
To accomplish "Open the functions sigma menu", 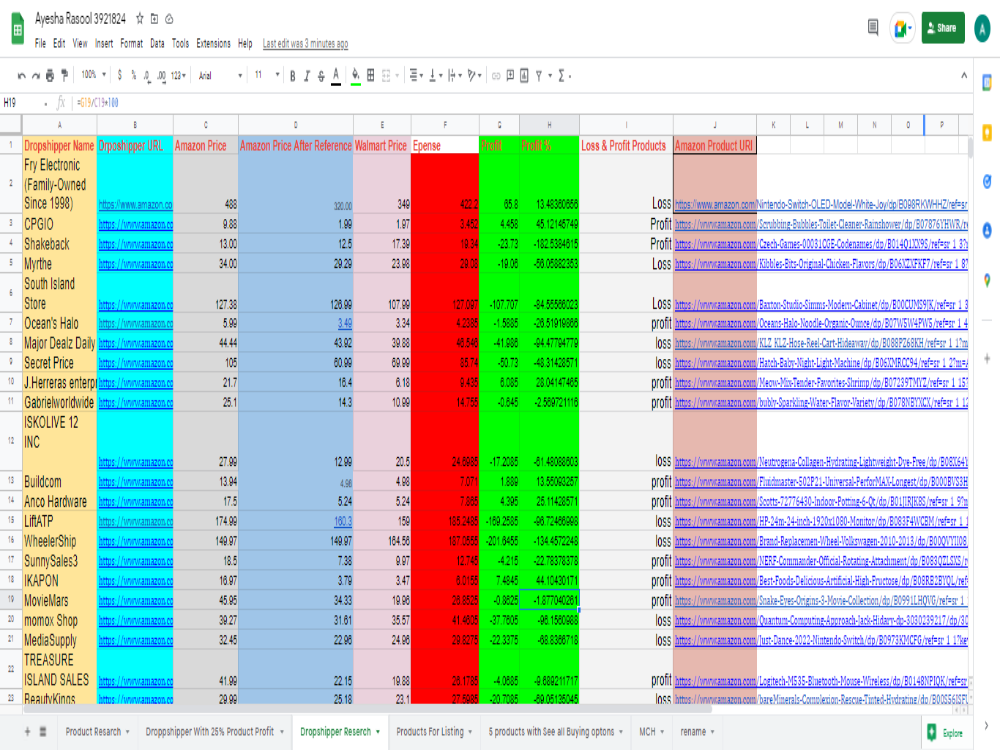I will pyautogui.click(x=561, y=76).
